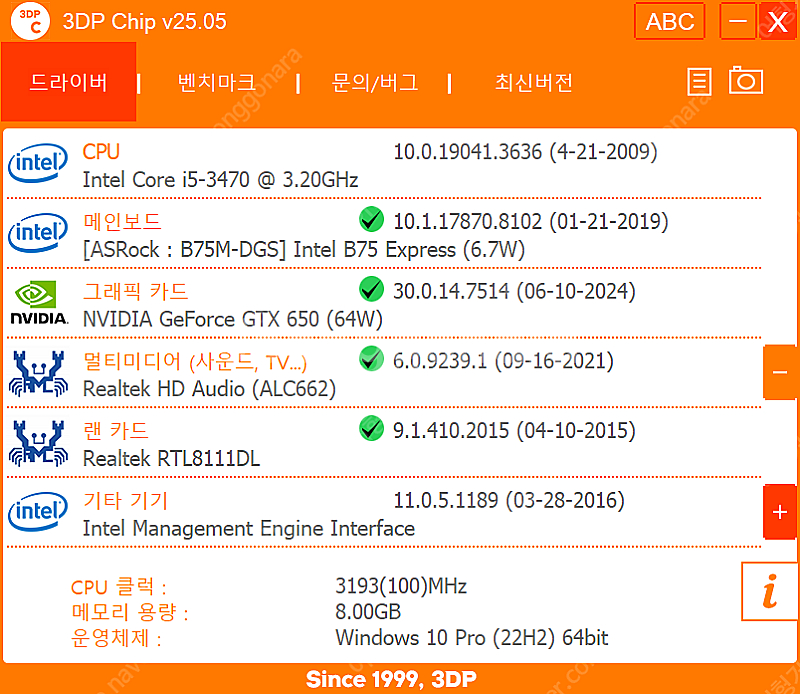Click the 메모리 용량 label
This screenshot has width=800, height=694.
[x=130, y=612]
